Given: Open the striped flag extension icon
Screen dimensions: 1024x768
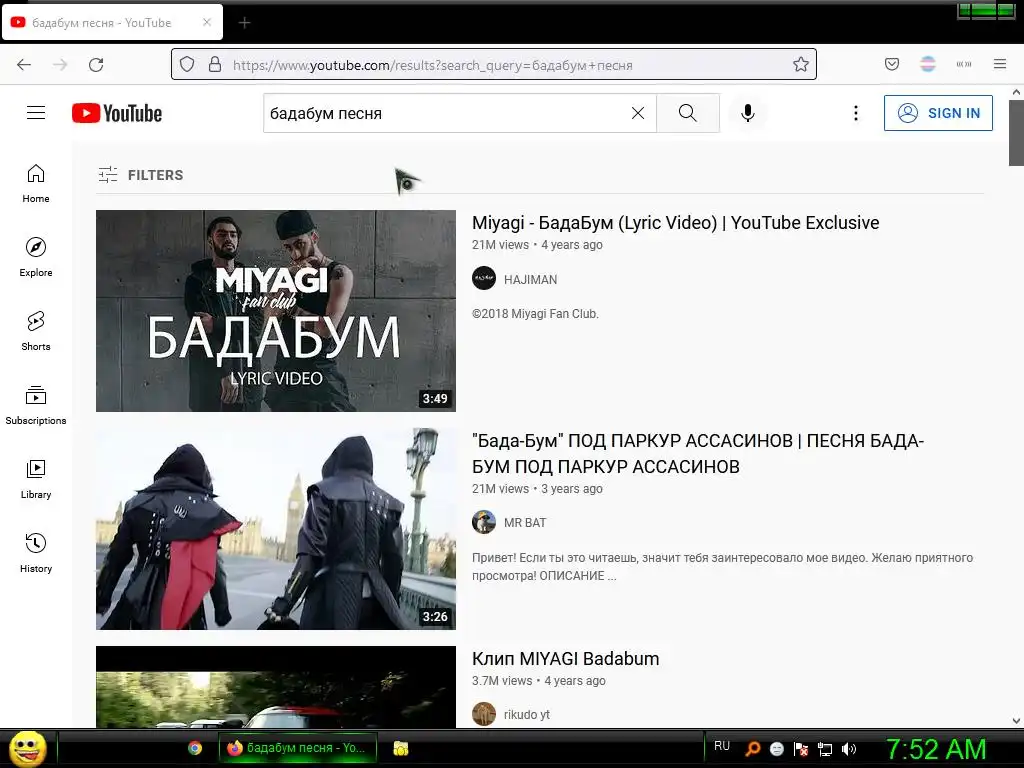Looking at the screenshot, I should tap(928, 64).
